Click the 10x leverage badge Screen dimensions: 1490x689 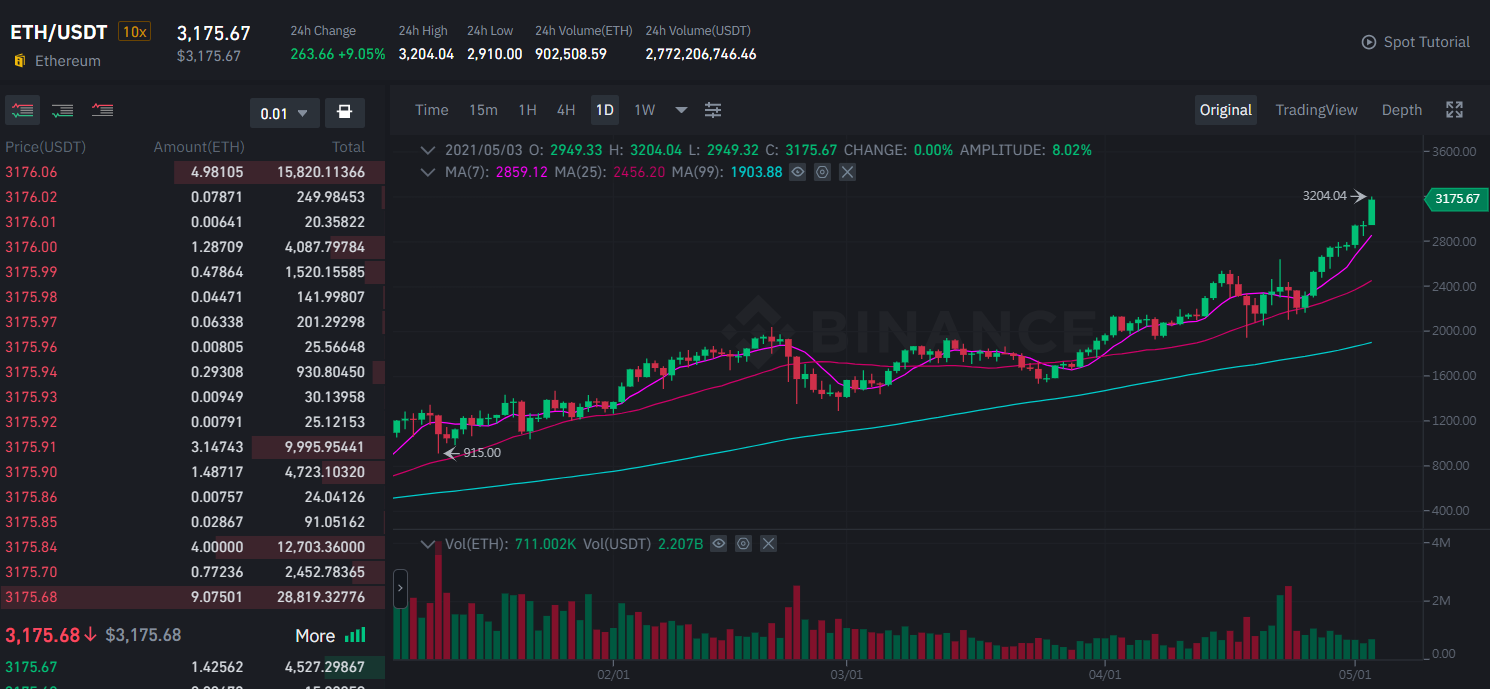tap(134, 32)
